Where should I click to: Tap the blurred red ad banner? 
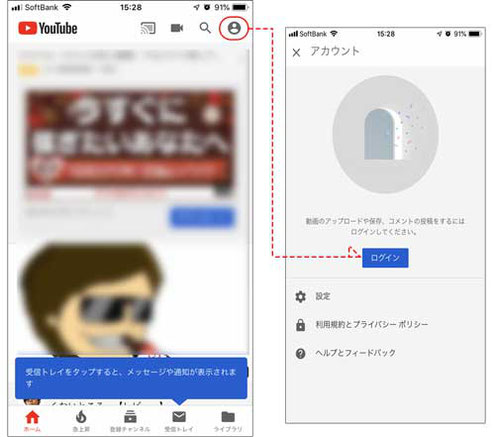pos(130,138)
